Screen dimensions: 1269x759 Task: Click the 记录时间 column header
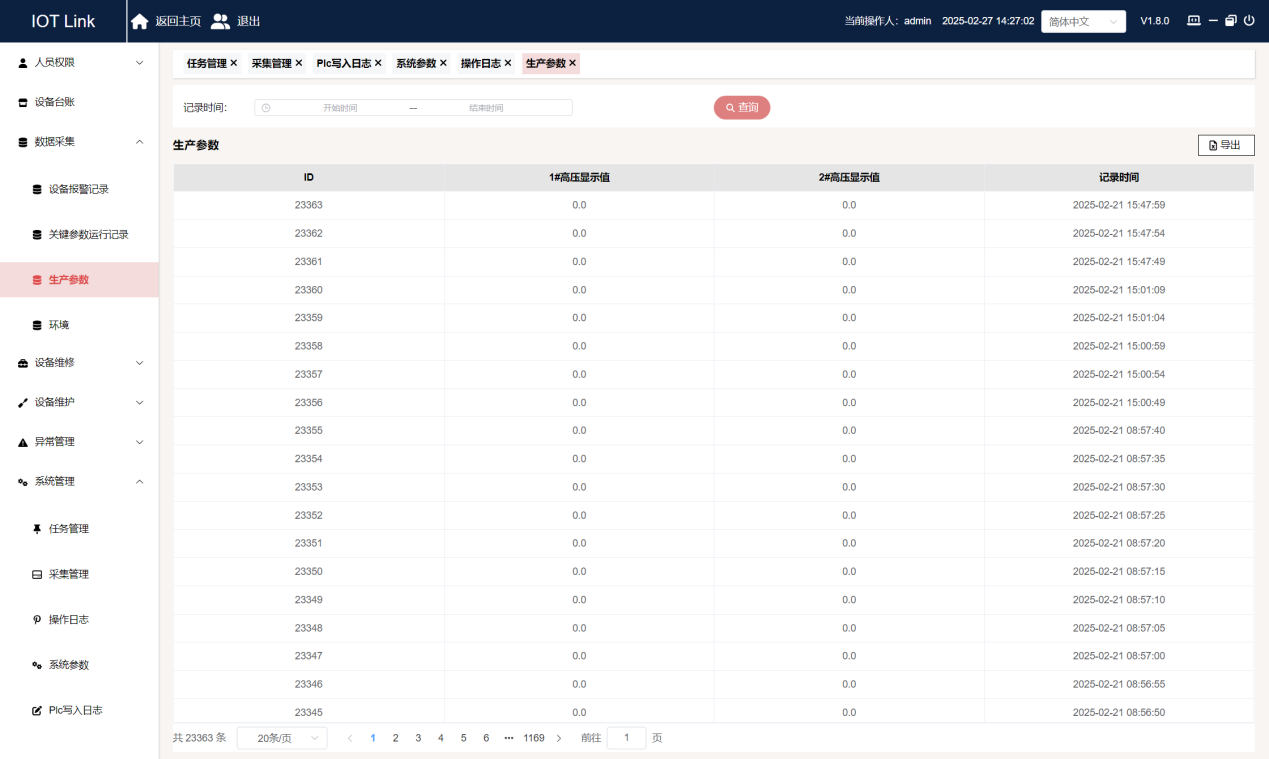tap(1119, 177)
